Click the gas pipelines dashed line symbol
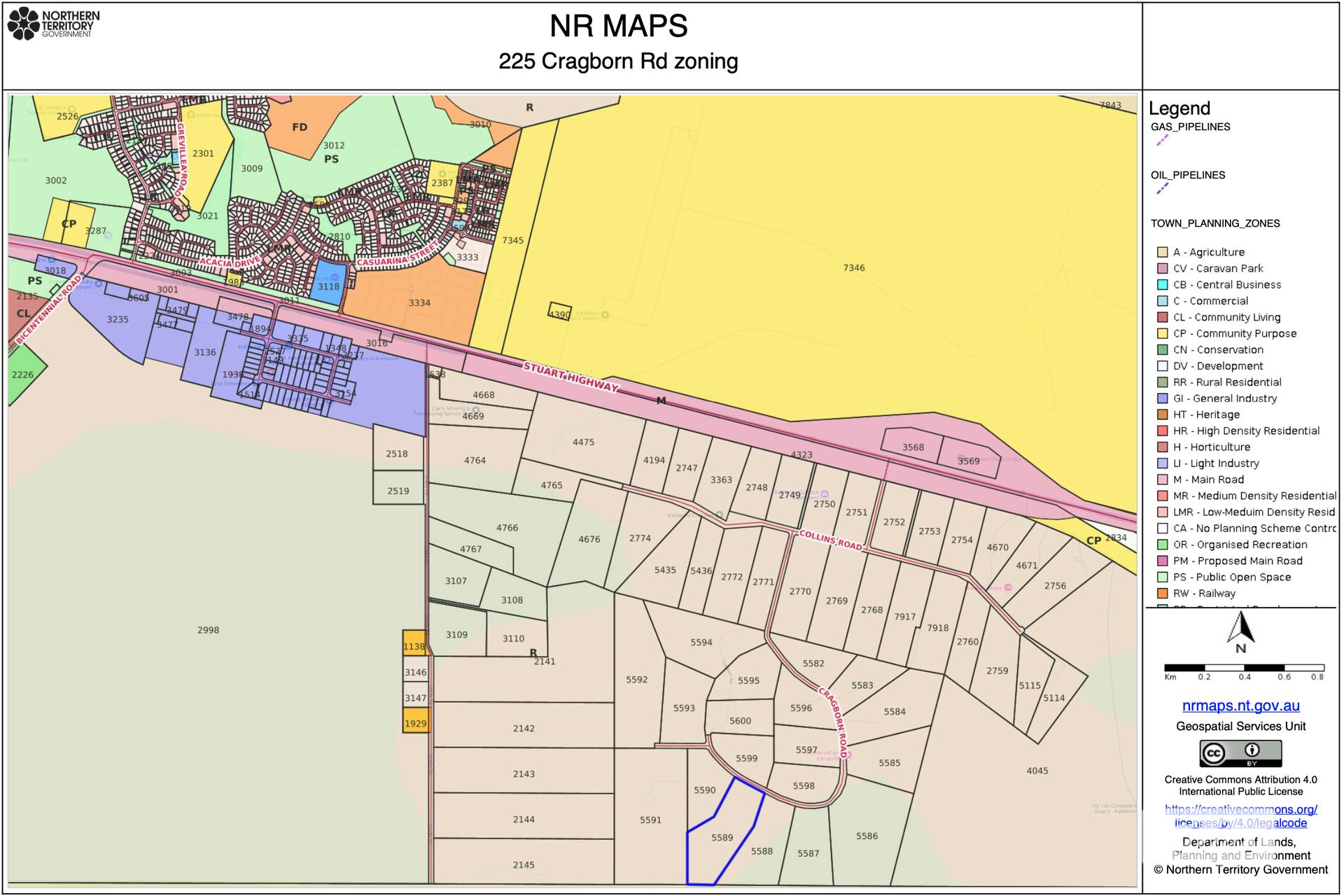The height and width of the screenshot is (896, 1344). [x=1163, y=140]
